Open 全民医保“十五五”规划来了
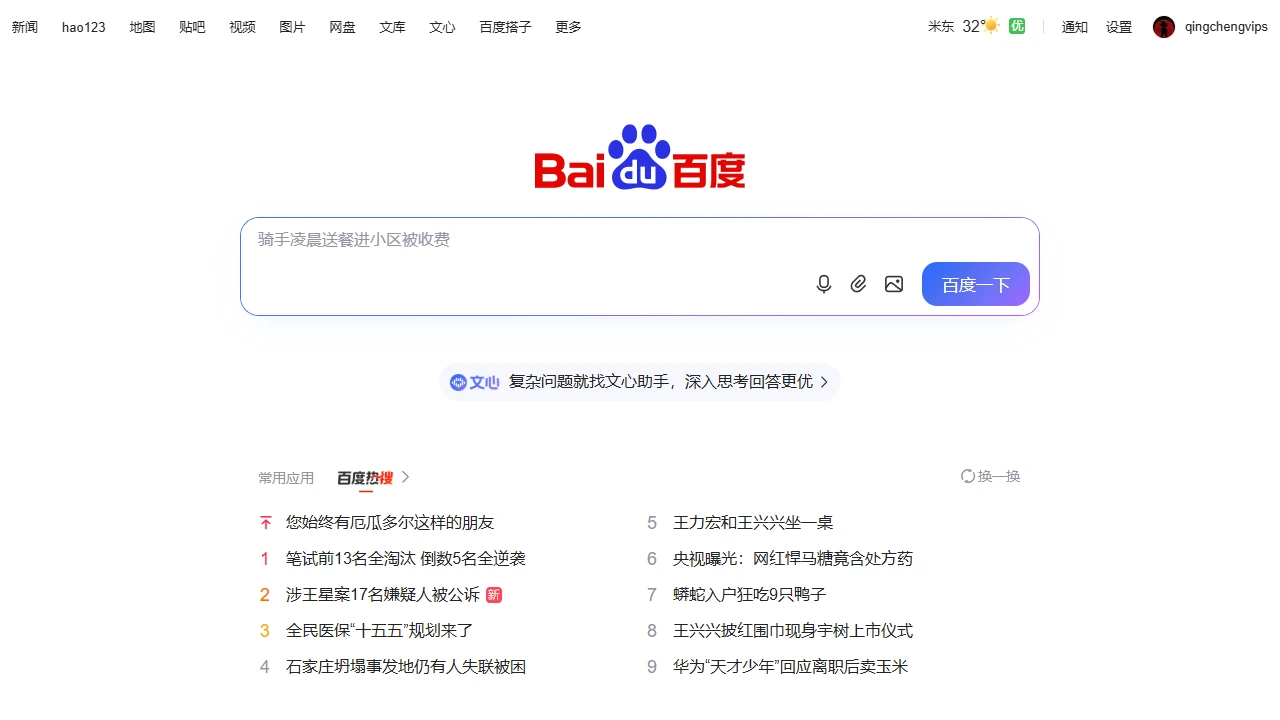 379,630
